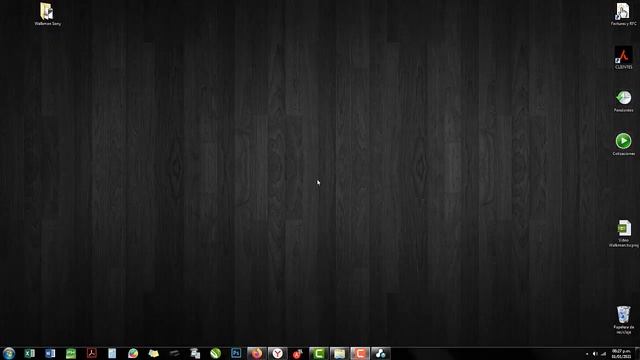Switch to white circles app in taskbar
Viewport: 640px width, 360px height.
(381, 353)
